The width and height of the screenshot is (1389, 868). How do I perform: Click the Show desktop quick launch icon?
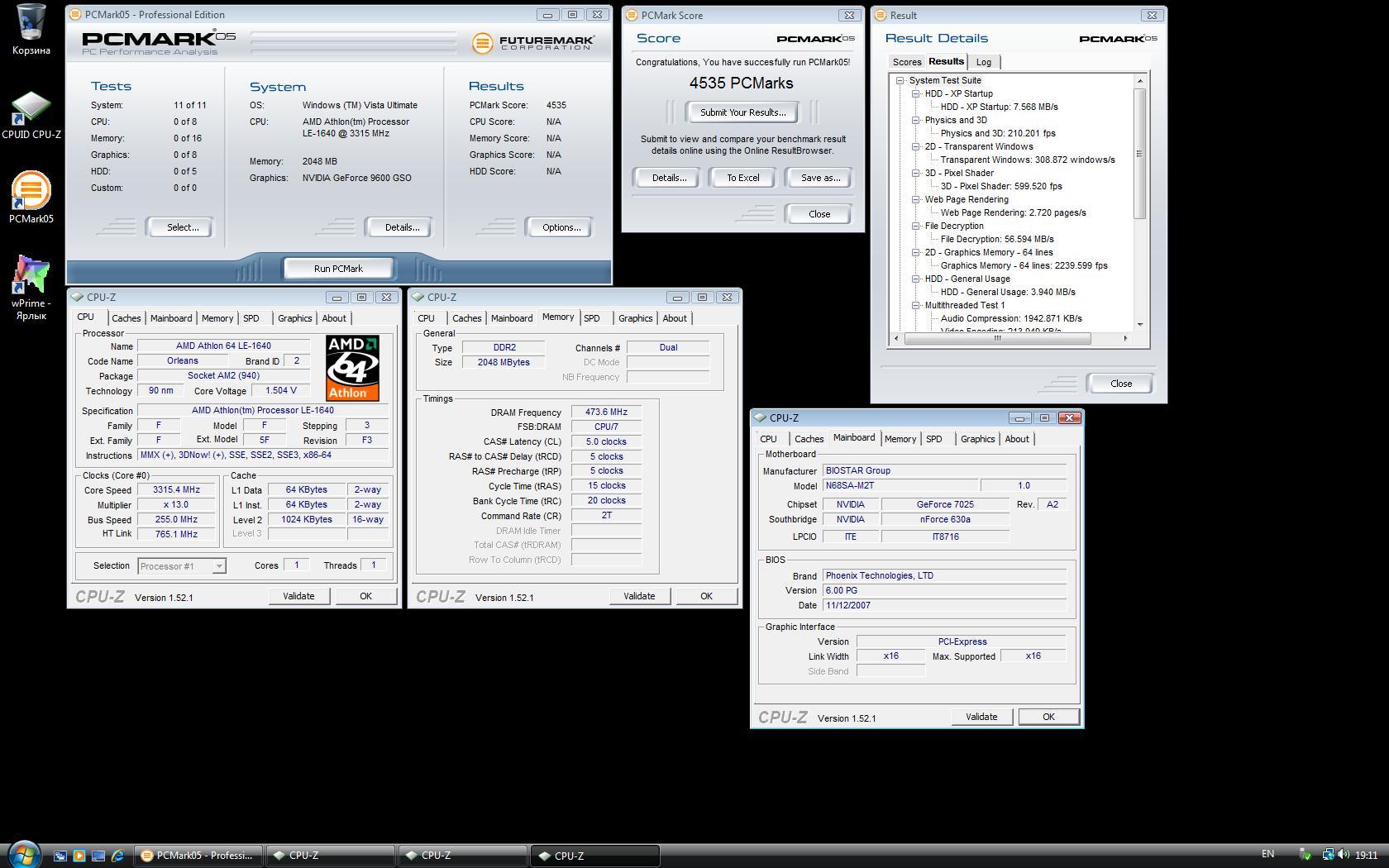pyautogui.click(x=98, y=856)
